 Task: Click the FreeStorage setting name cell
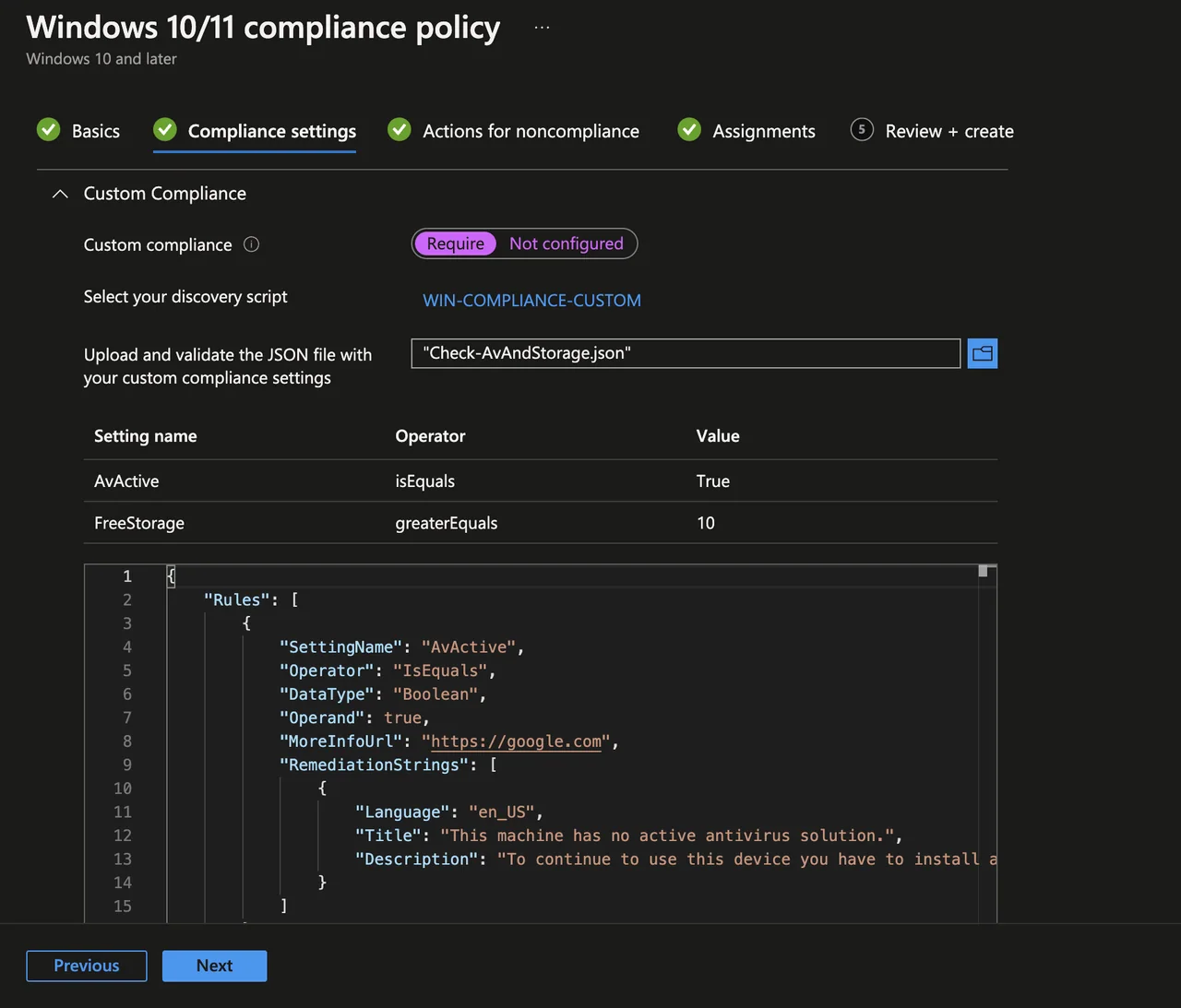139,523
